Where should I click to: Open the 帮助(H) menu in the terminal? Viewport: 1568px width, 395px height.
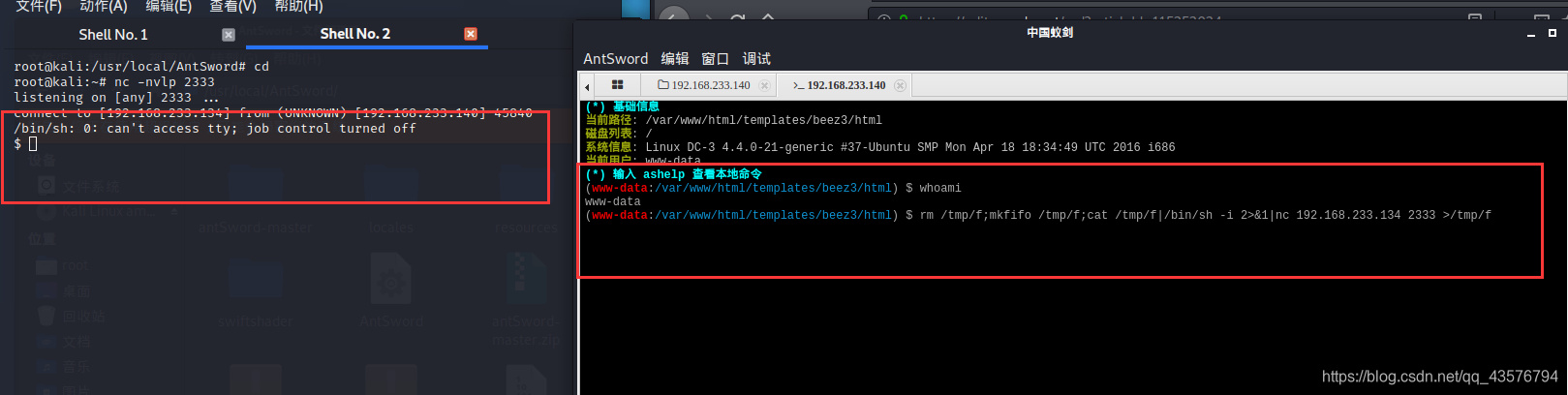pyautogui.click(x=299, y=7)
